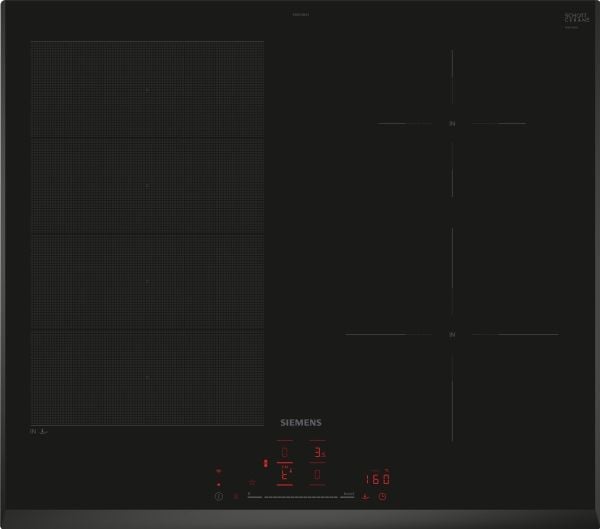Activate the frying sensor pan icon
600x529 pixels.
coord(365,496)
